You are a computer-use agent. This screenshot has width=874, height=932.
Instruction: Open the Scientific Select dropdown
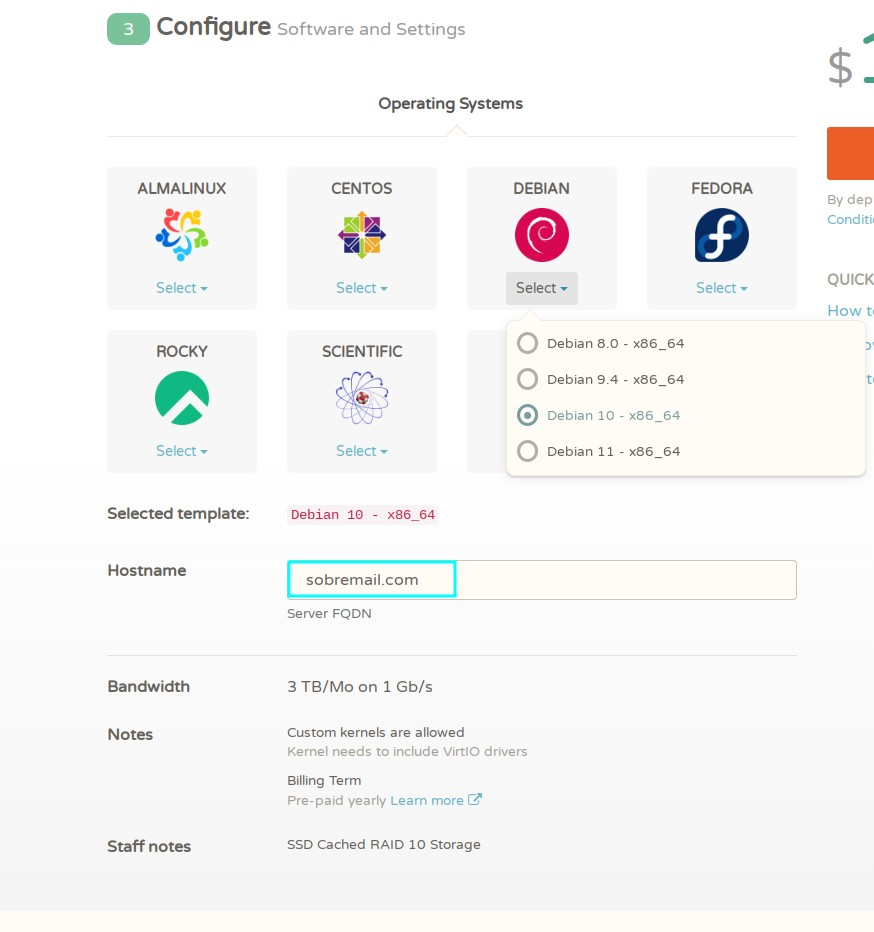(x=361, y=451)
